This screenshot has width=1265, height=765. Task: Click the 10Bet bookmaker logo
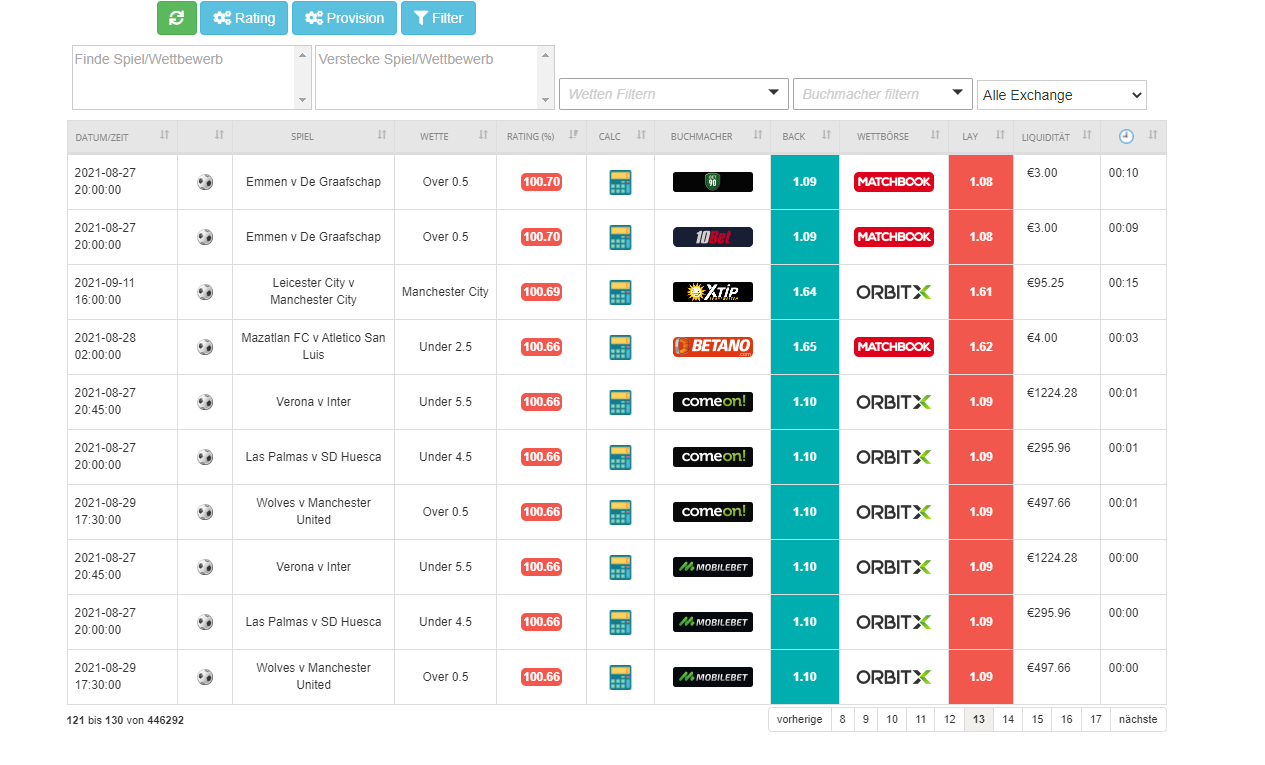click(x=712, y=237)
